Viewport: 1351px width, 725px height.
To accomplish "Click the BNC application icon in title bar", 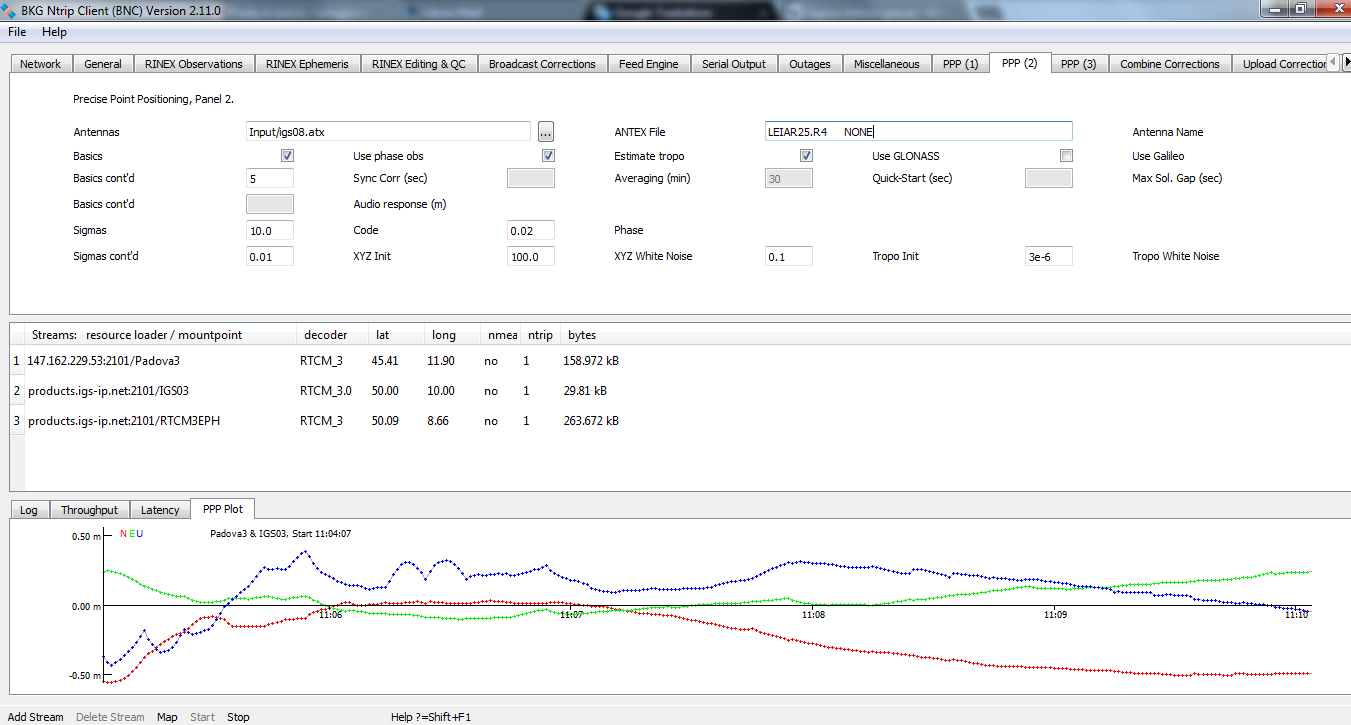I will click(x=11, y=10).
